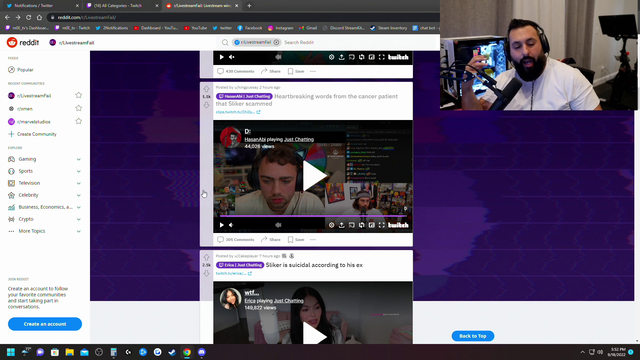
Task: Share the HasanAbi cancer patient post
Action: tap(271, 240)
